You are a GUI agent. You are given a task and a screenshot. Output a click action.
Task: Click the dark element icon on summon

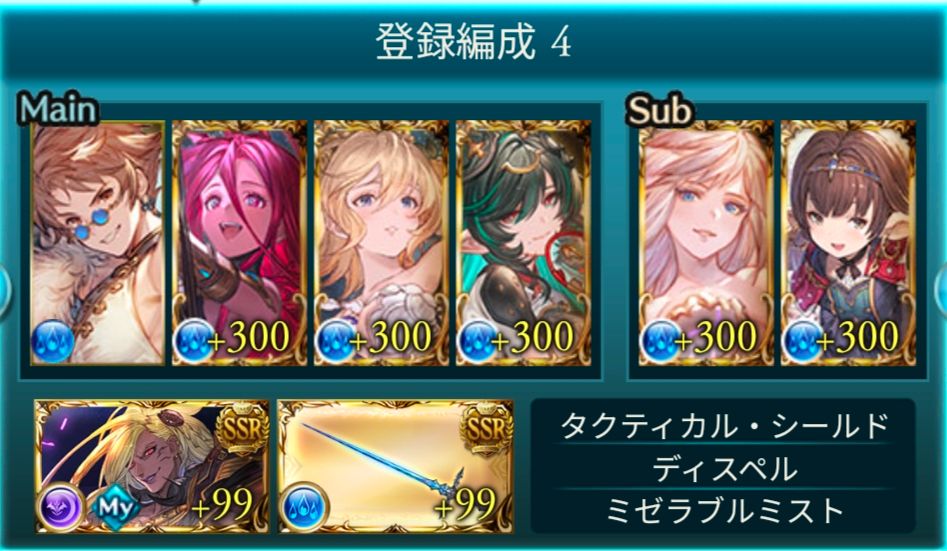click(60, 508)
